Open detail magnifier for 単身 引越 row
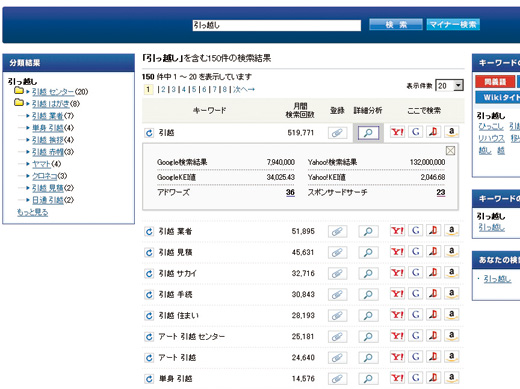520x389 pixels. 368,379
